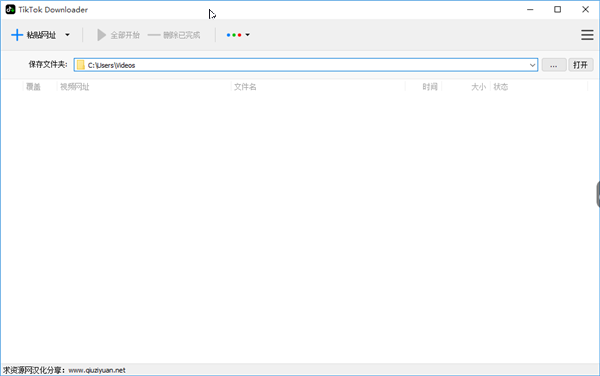Click the 覆盖 column header

point(33,87)
